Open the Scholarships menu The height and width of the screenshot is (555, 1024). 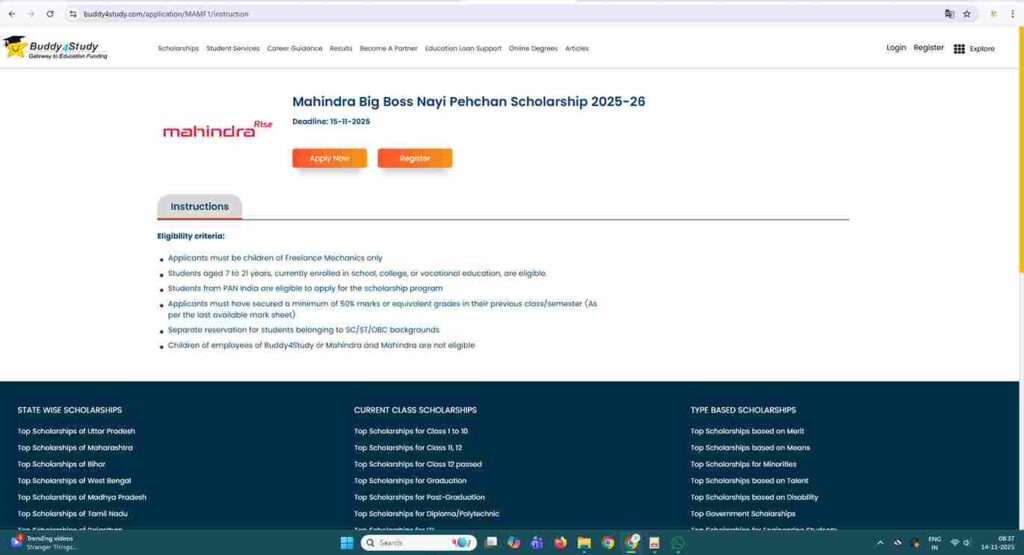tap(178, 48)
